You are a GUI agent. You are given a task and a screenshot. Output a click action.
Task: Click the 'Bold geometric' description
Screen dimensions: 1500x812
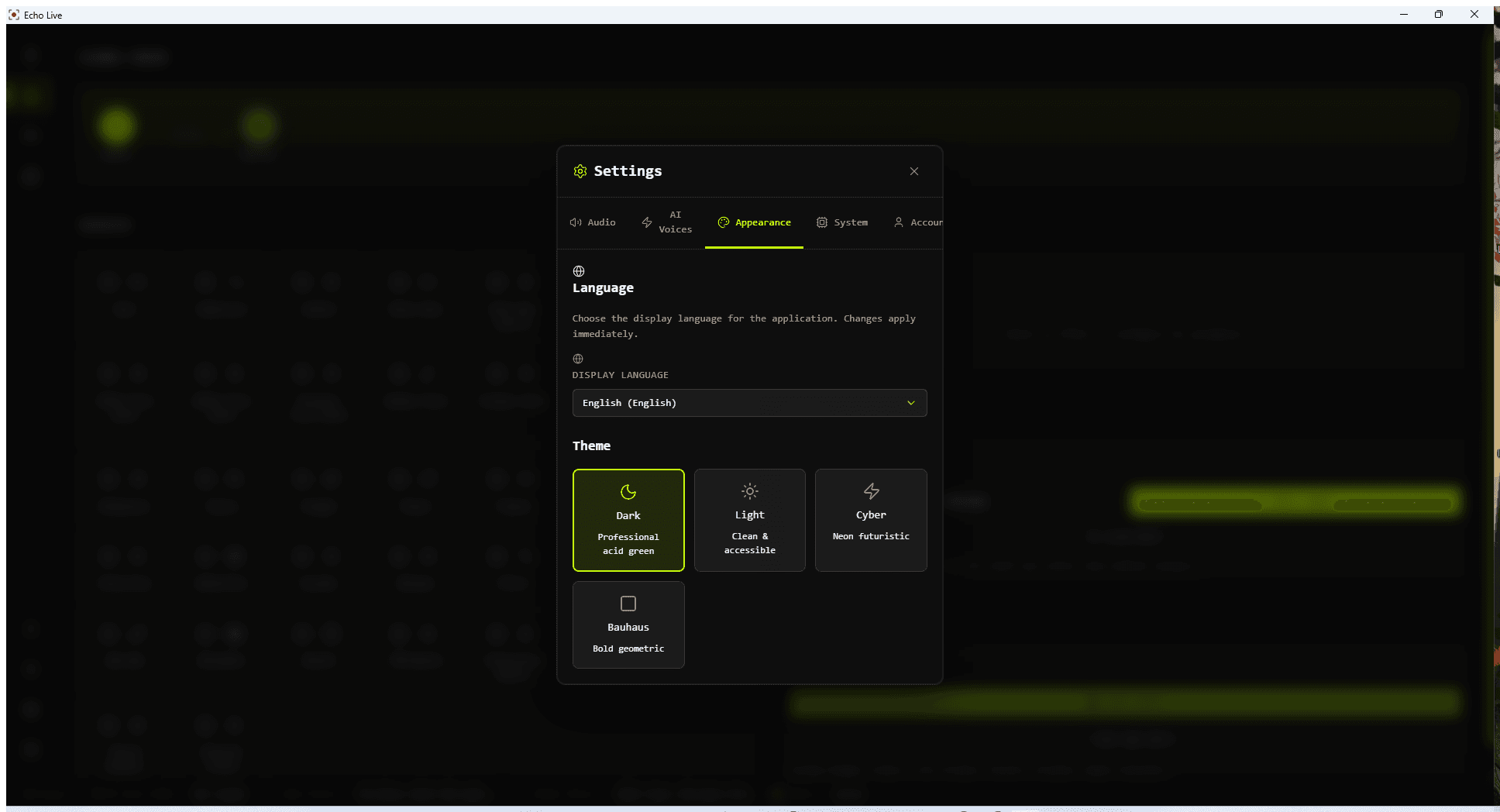click(x=628, y=649)
